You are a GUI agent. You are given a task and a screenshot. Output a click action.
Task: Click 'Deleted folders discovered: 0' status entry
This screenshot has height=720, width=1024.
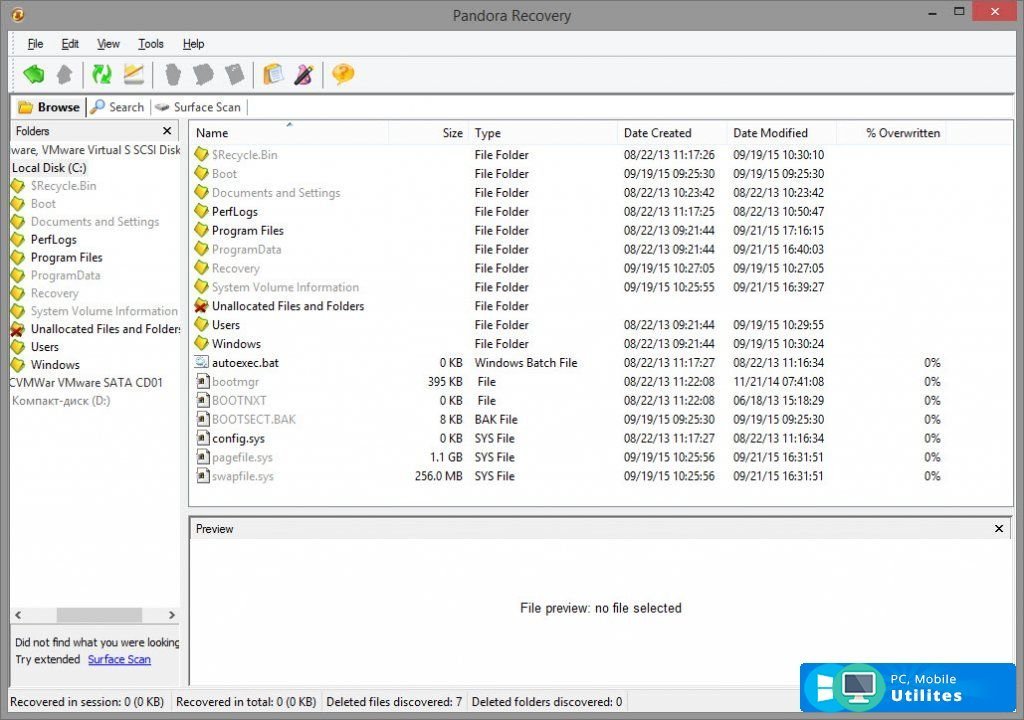point(547,702)
